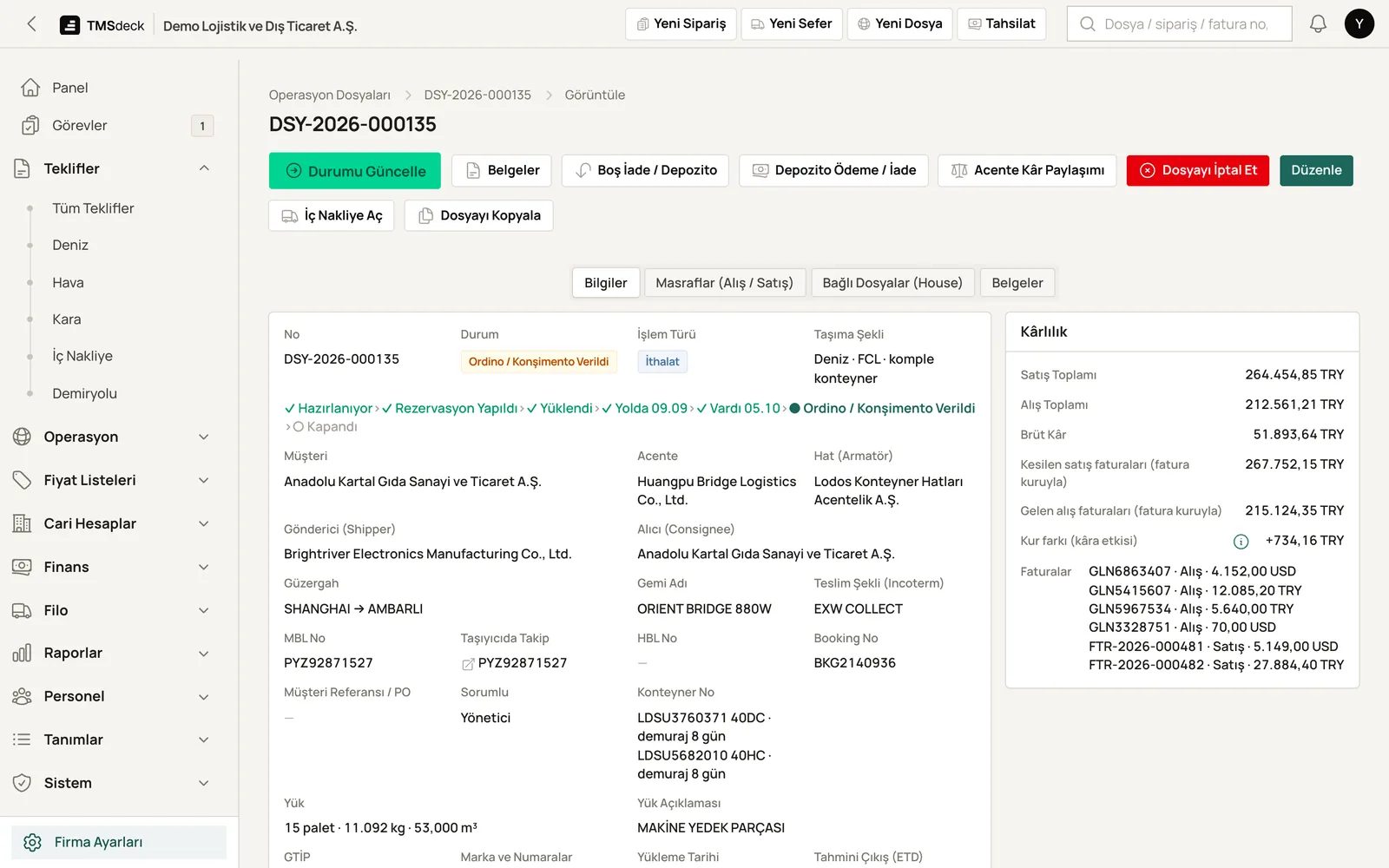Click the Filo truck icon
The image size is (1389, 868).
coord(23,610)
